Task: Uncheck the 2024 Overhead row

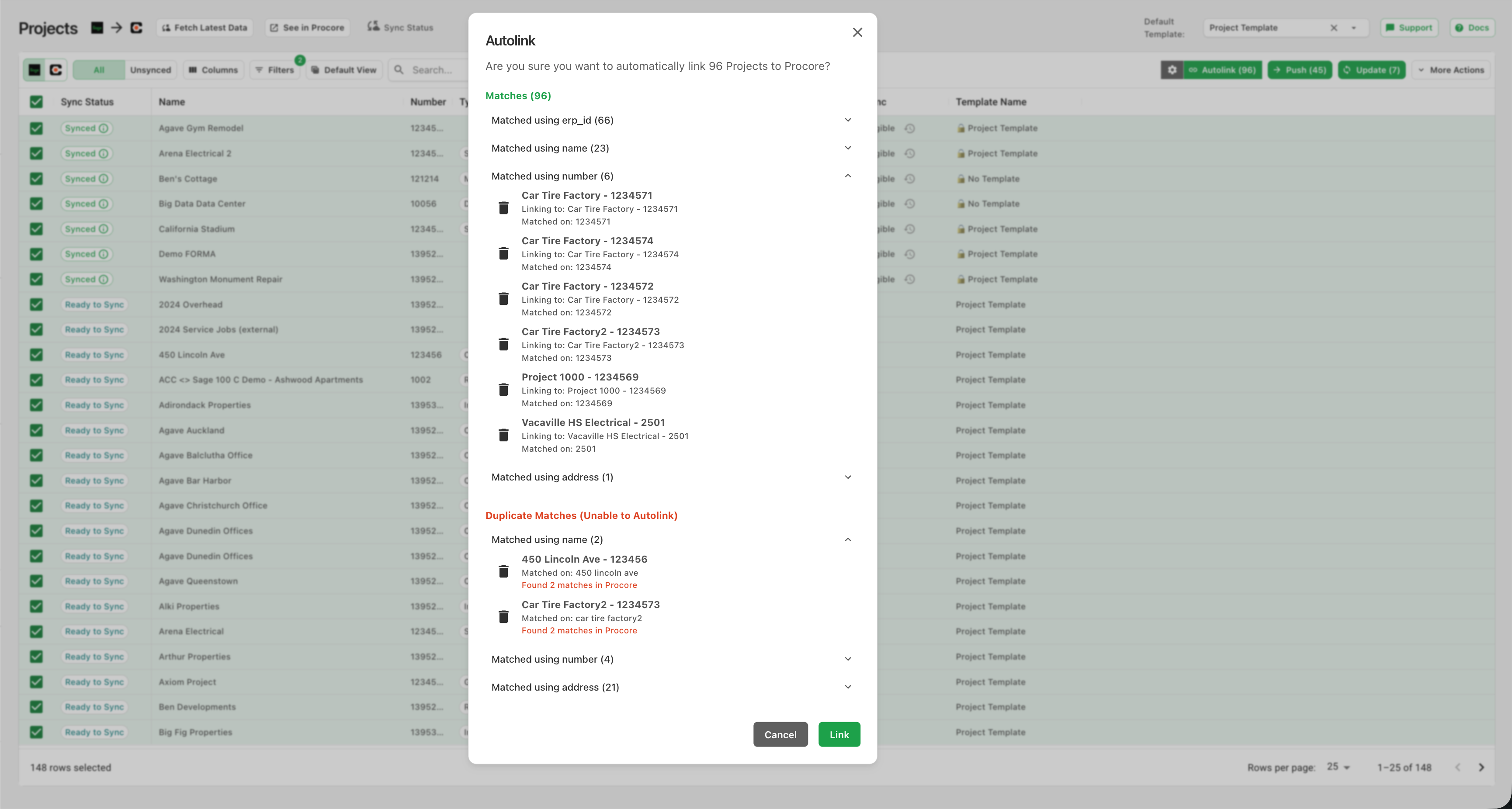Action: click(x=36, y=304)
